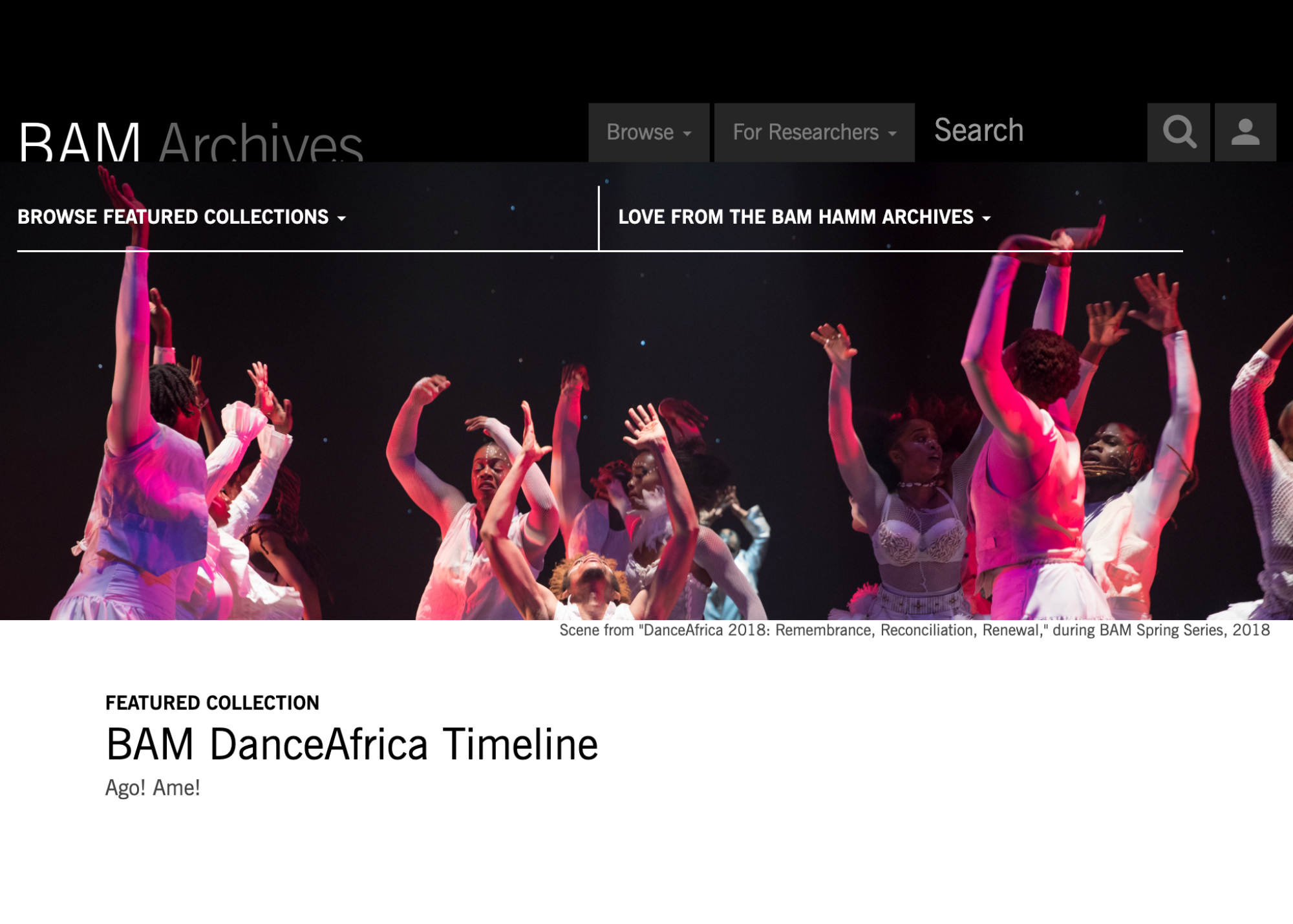Open the For Researchers dropdown menu
This screenshot has height=924, width=1293.
tap(814, 132)
